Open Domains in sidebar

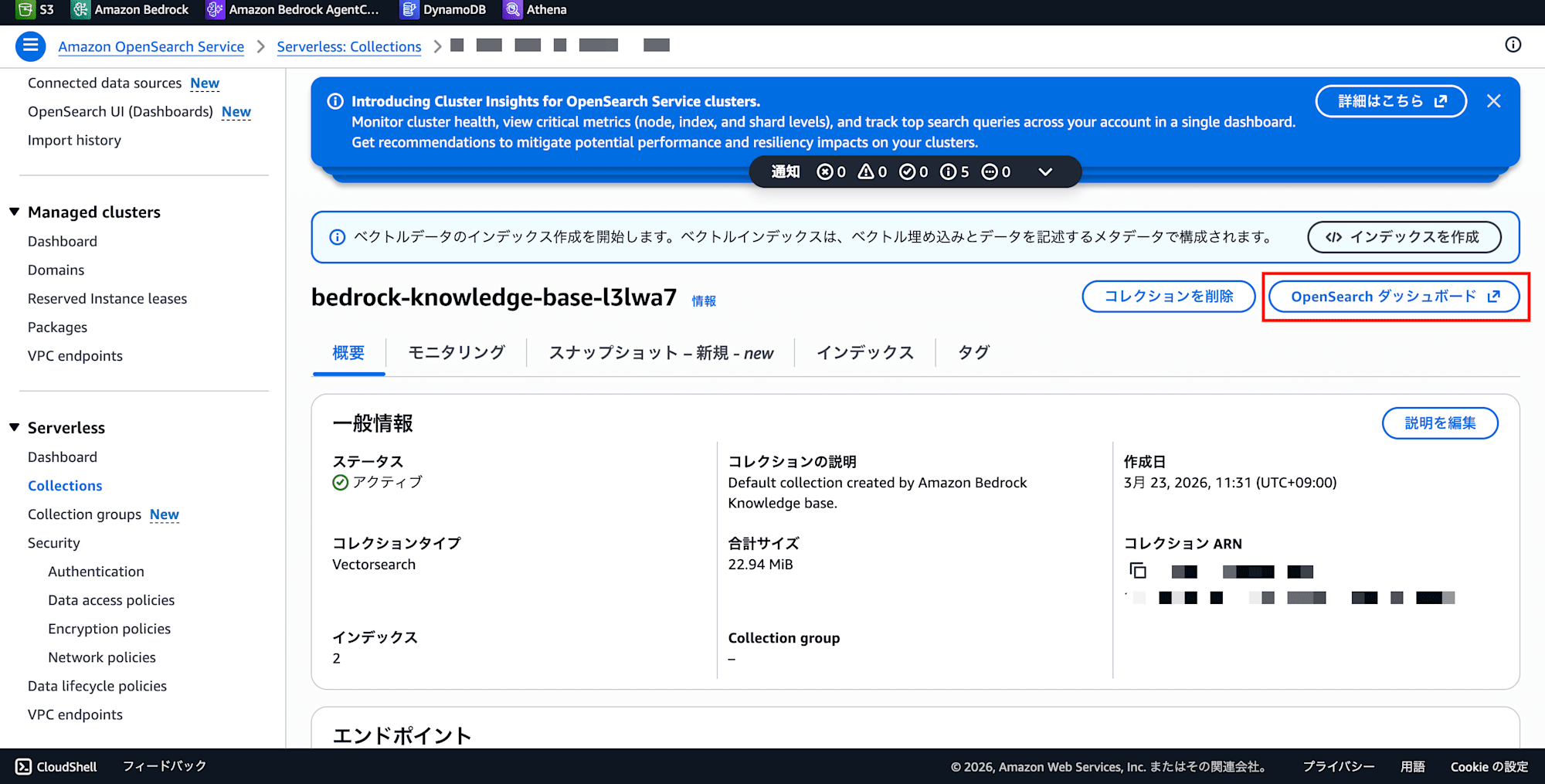(56, 270)
